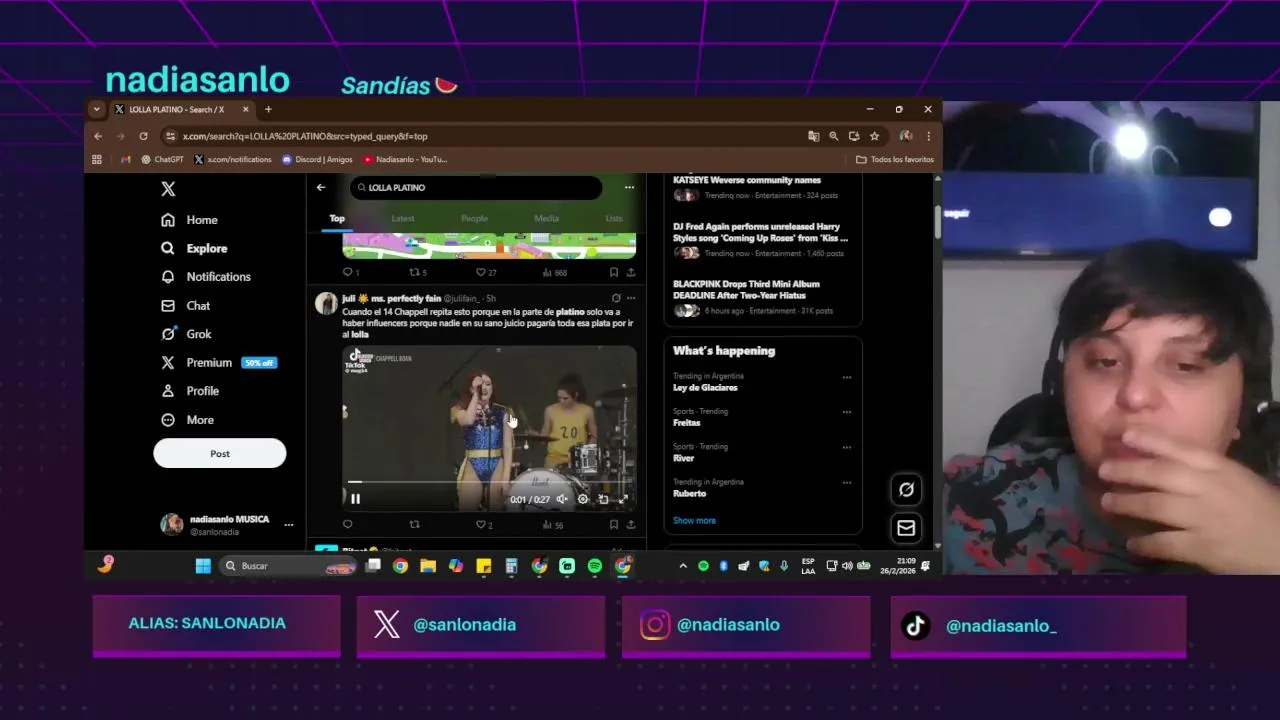Pause the Chappell Roan video
The height and width of the screenshot is (720, 1280).
point(355,499)
